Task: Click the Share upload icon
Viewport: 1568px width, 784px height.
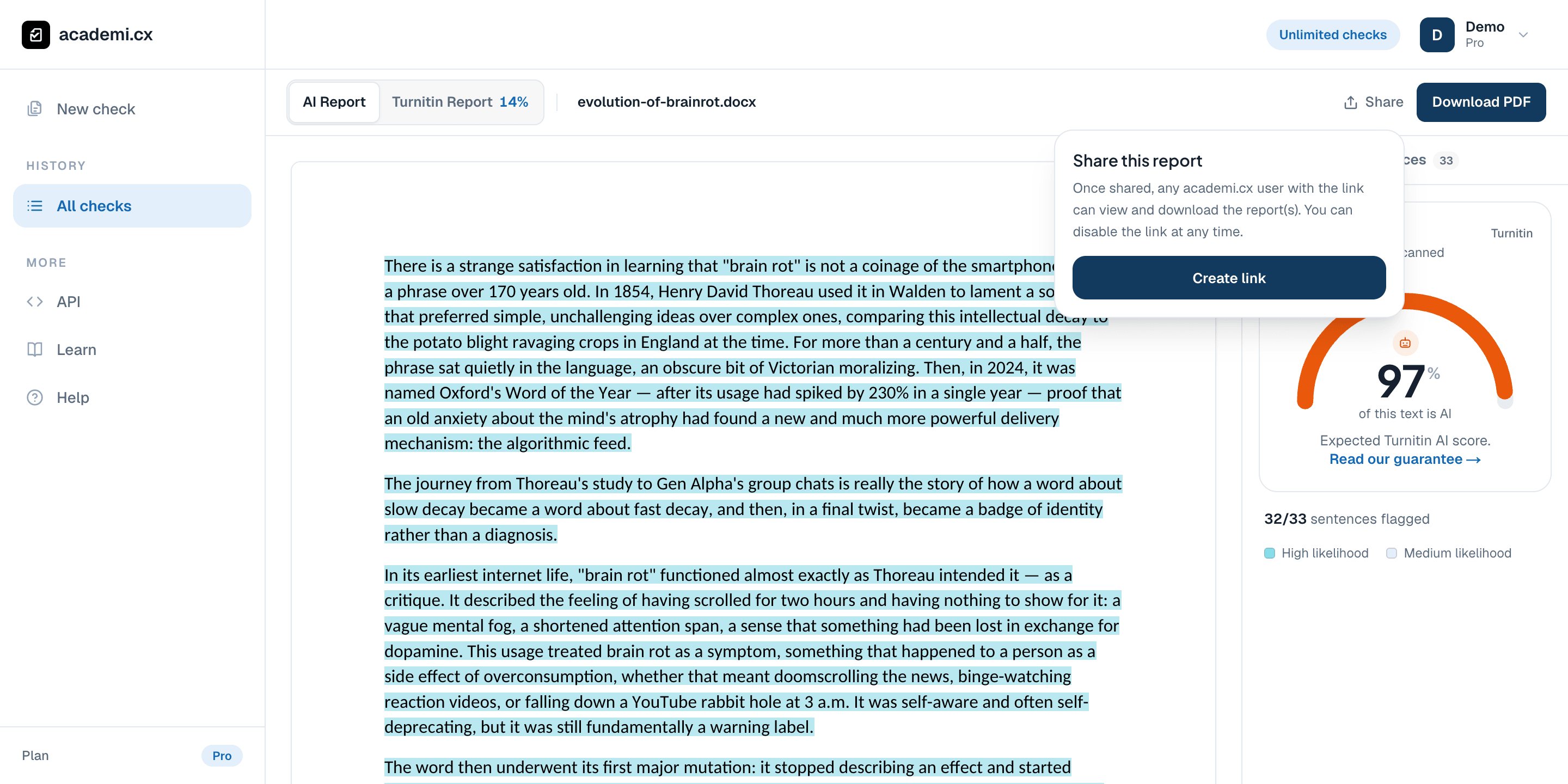Action: (x=1351, y=102)
